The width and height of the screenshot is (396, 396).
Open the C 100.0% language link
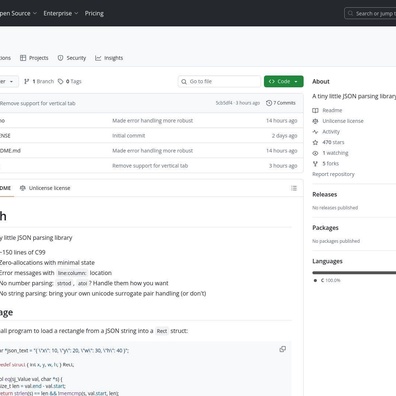[330, 280]
